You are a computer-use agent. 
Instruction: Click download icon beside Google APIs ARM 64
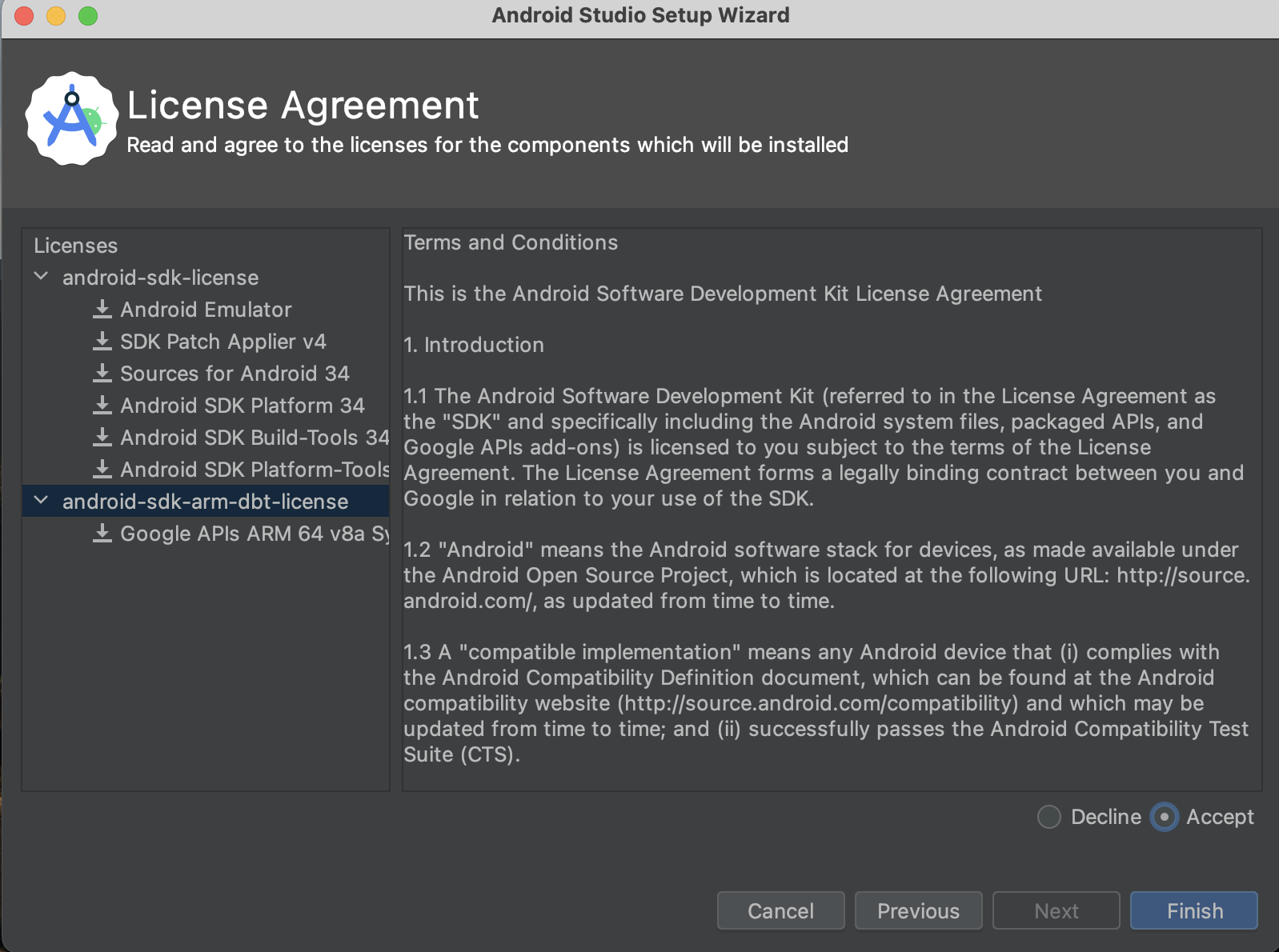(x=102, y=534)
